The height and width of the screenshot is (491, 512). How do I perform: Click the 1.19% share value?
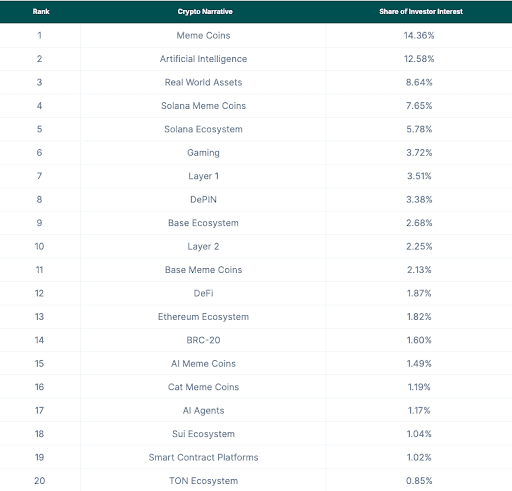click(419, 387)
